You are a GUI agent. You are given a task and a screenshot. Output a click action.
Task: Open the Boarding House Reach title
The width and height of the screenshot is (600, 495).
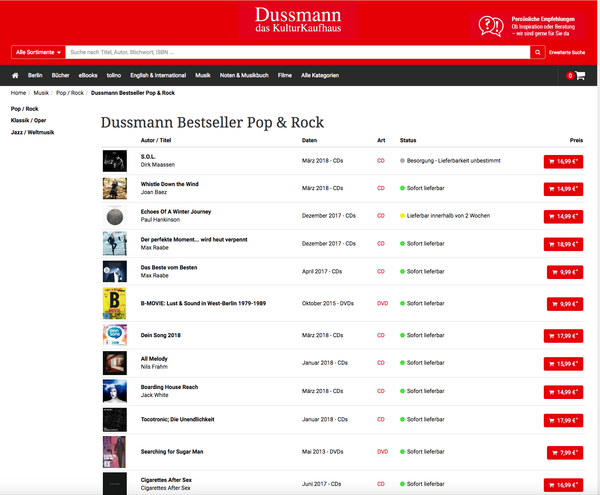point(169,387)
